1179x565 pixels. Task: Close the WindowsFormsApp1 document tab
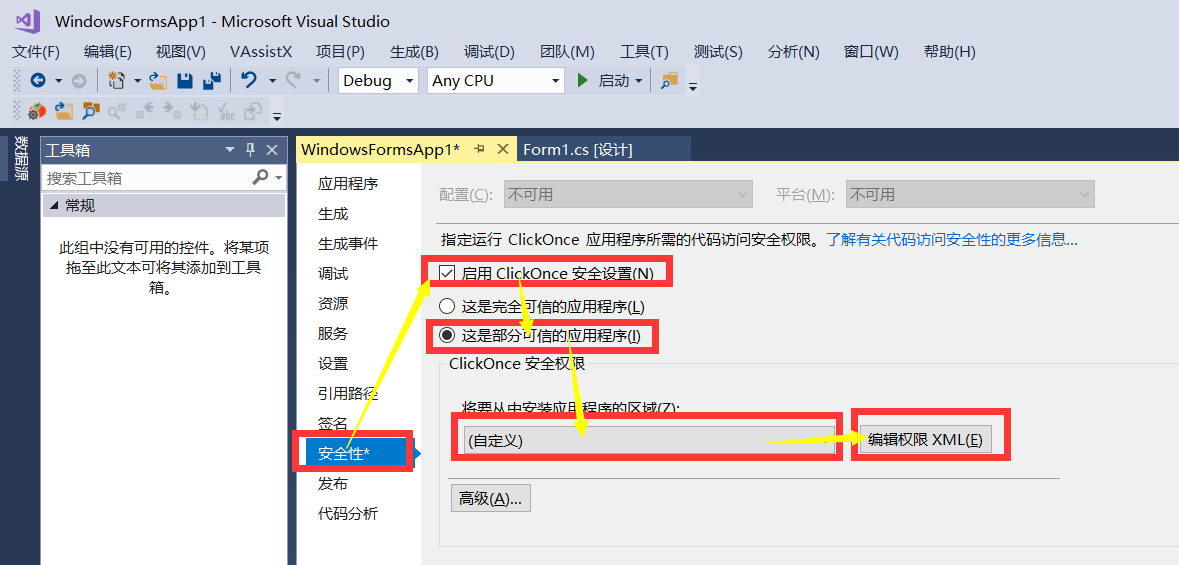point(504,149)
